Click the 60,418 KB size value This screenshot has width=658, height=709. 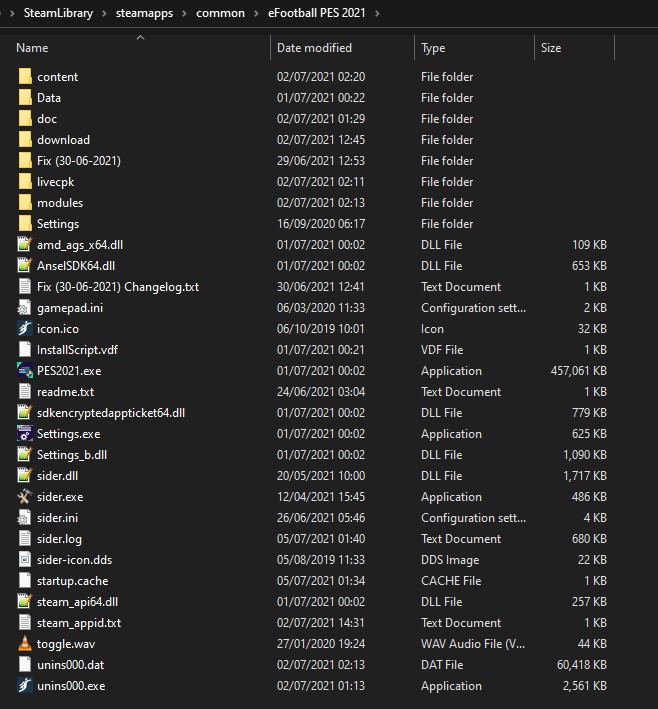pyautogui.click(x=582, y=665)
